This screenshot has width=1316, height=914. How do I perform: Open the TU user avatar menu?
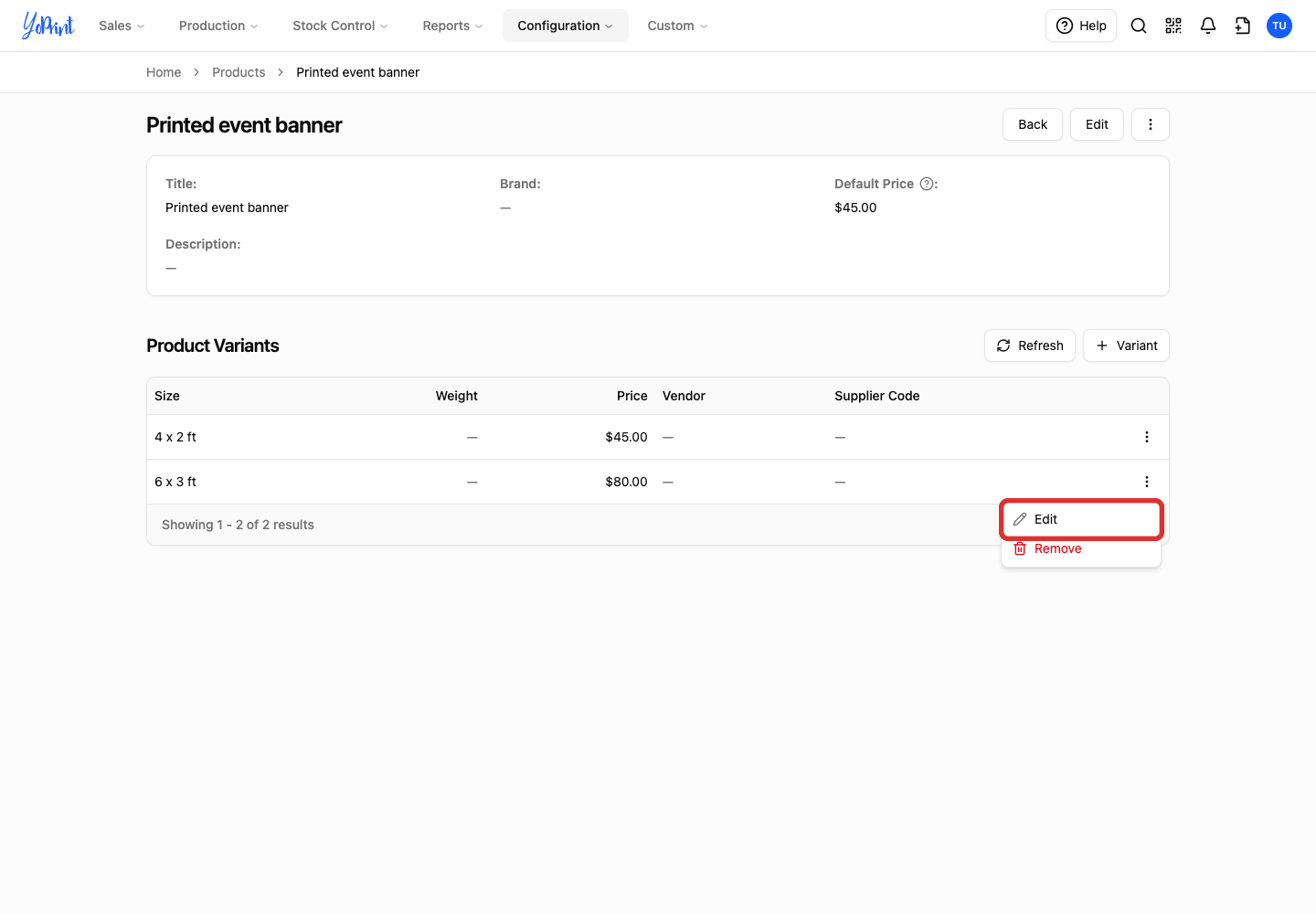(x=1279, y=26)
